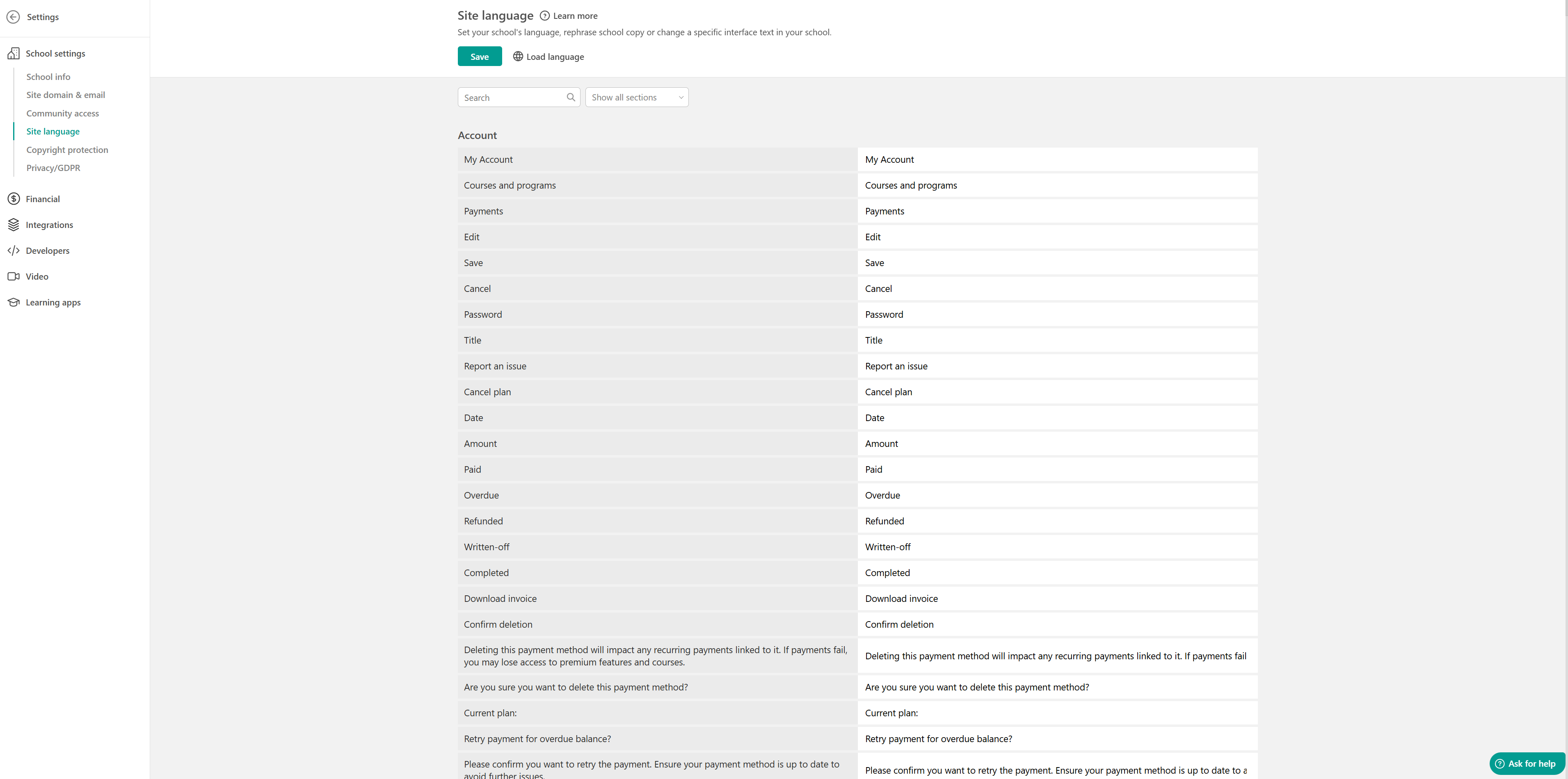Edit the My Account translation field
Image resolution: width=1568 pixels, height=779 pixels.
(x=1057, y=159)
